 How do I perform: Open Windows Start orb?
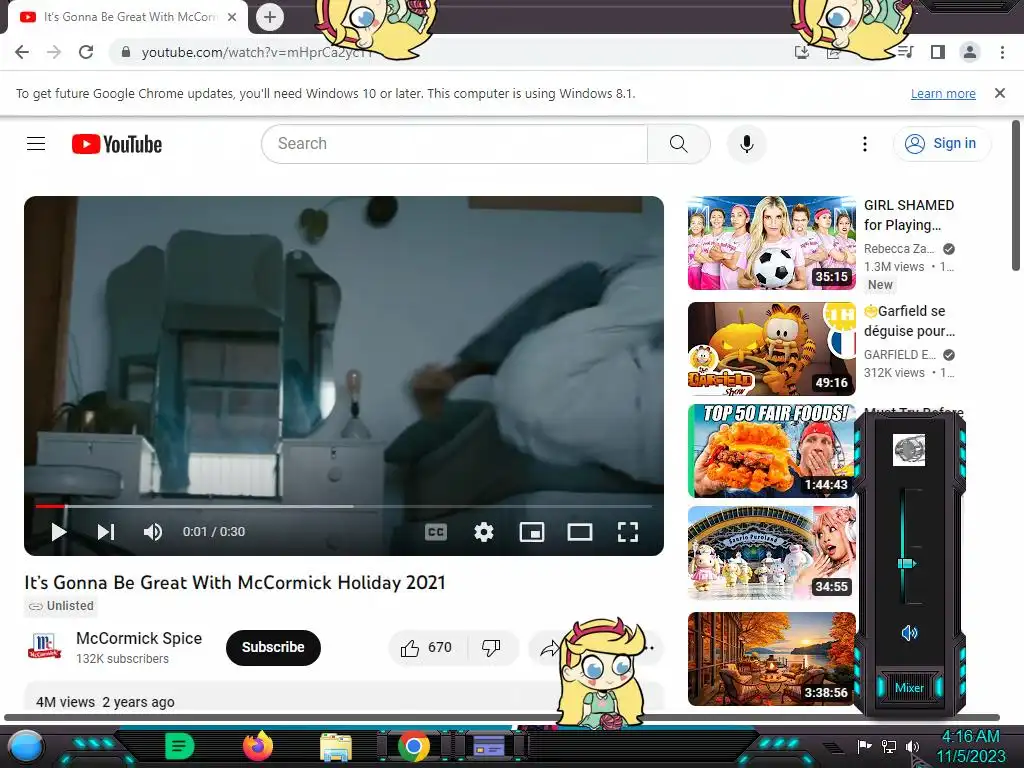pyautogui.click(x=25, y=747)
